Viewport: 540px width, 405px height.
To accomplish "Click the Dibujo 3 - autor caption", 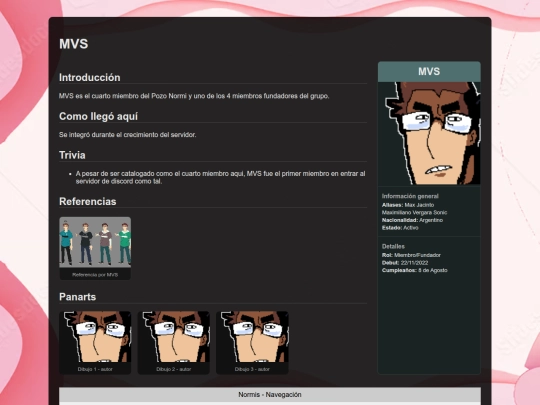I will (x=252, y=369).
